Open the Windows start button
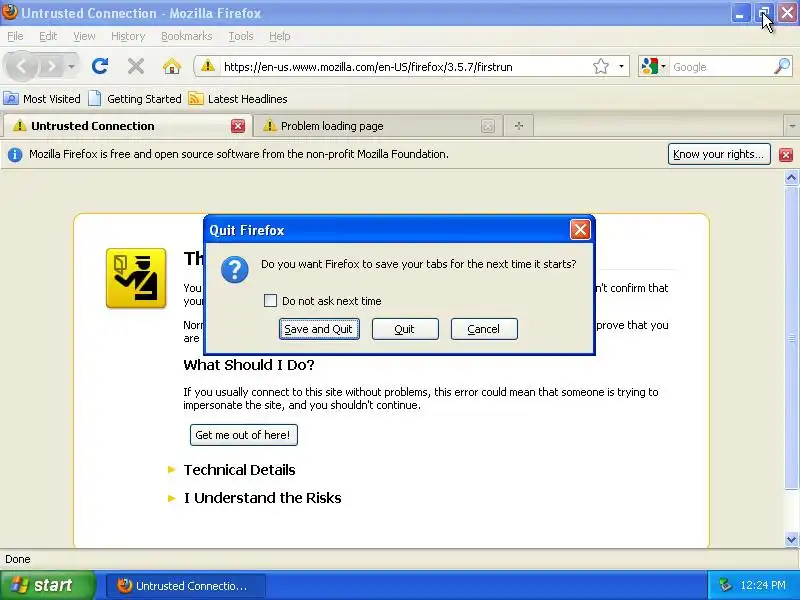800x600 pixels. click(47, 585)
